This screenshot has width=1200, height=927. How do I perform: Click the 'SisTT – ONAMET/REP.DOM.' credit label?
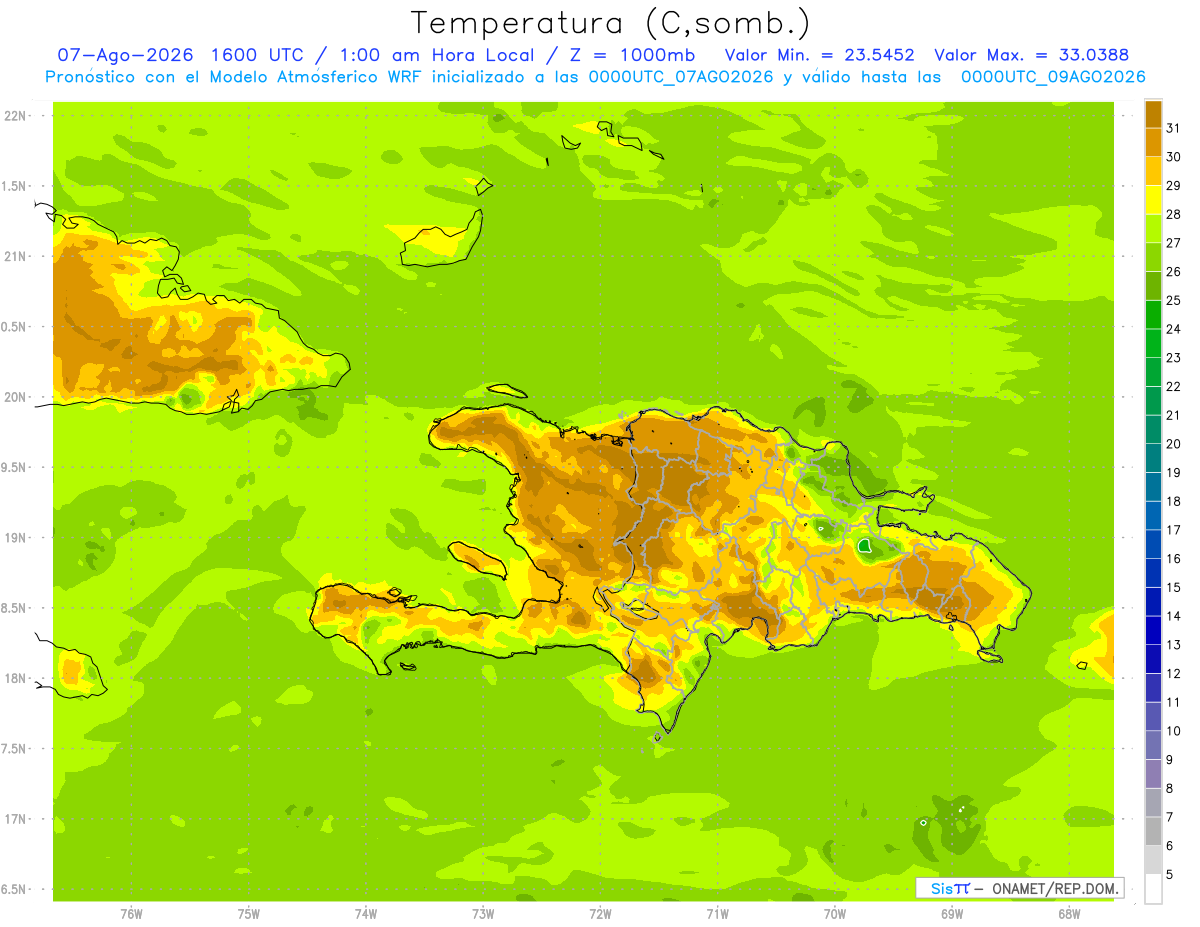(1021, 888)
